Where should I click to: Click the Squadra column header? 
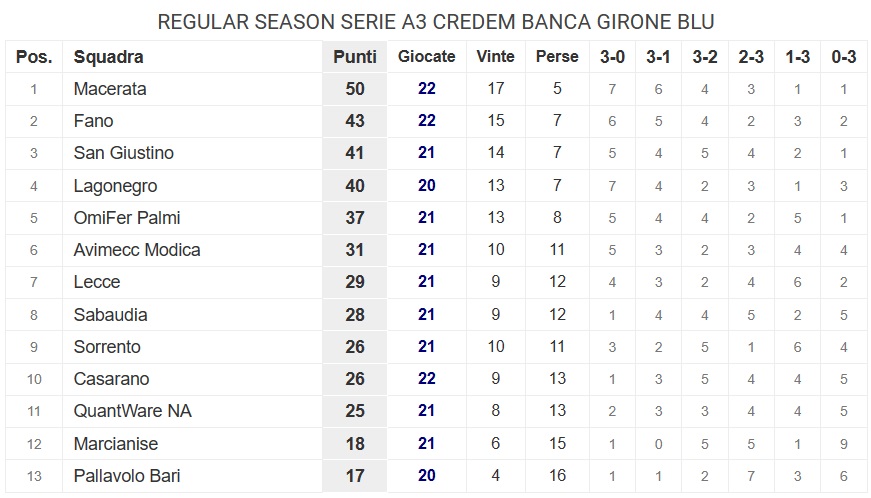(x=109, y=57)
